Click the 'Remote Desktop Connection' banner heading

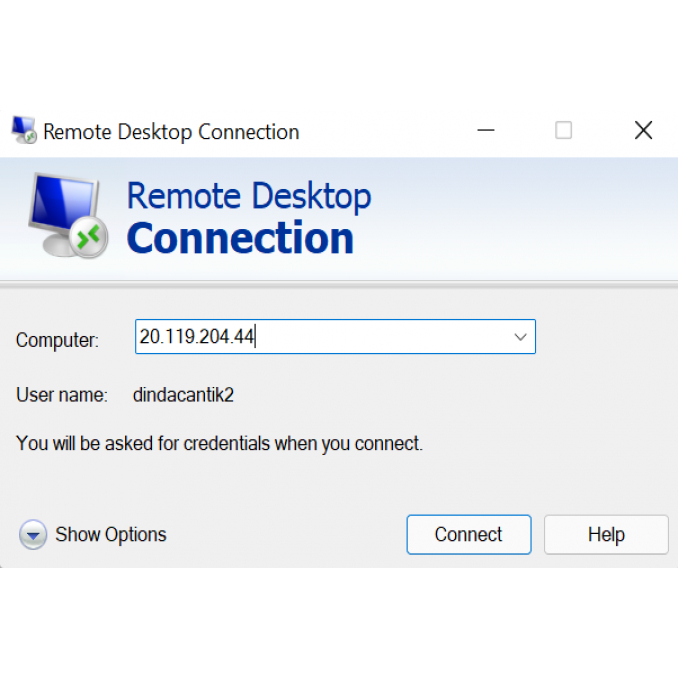coord(249,216)
